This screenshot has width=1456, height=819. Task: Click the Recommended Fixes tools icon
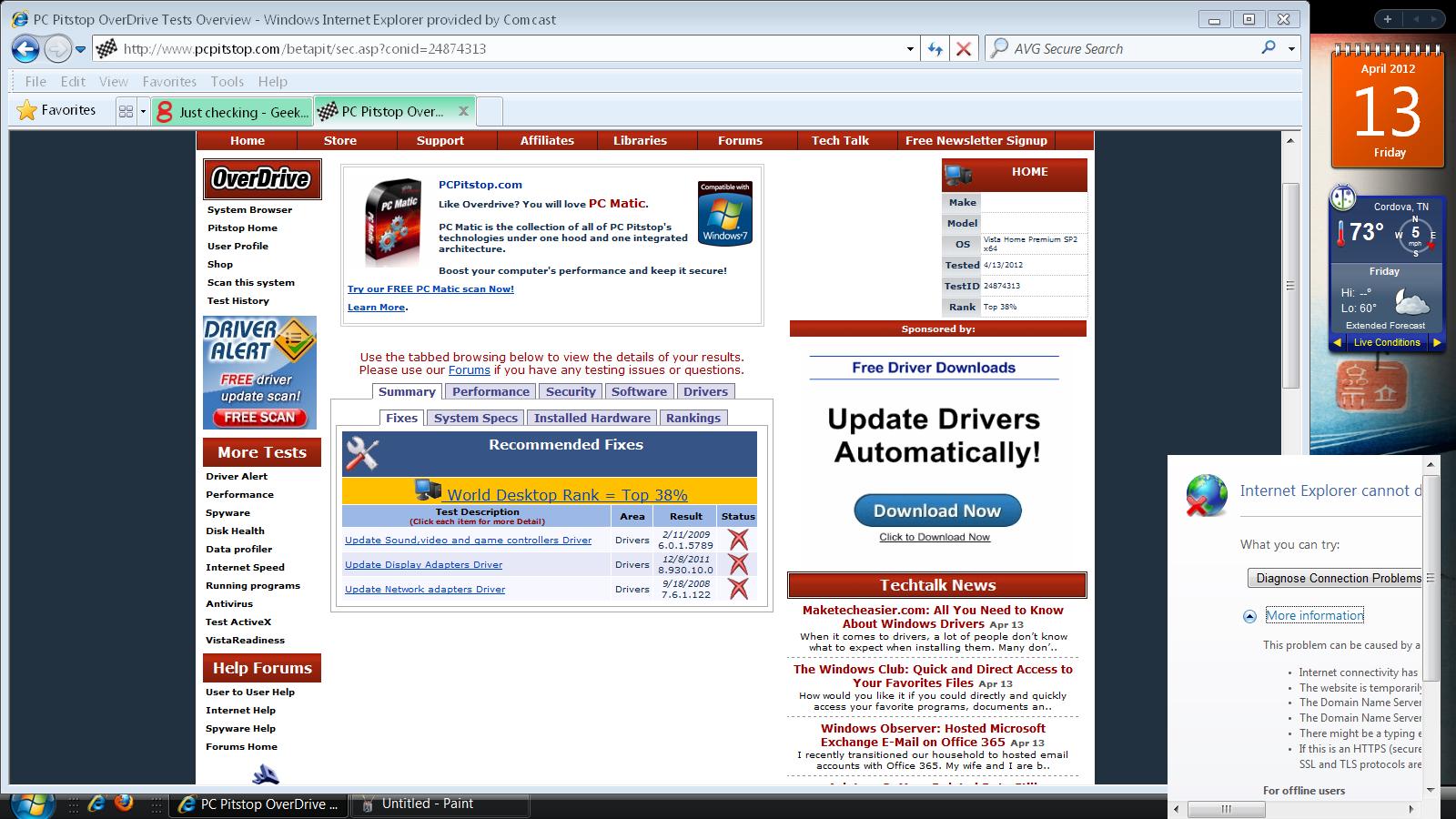[362, 452]
